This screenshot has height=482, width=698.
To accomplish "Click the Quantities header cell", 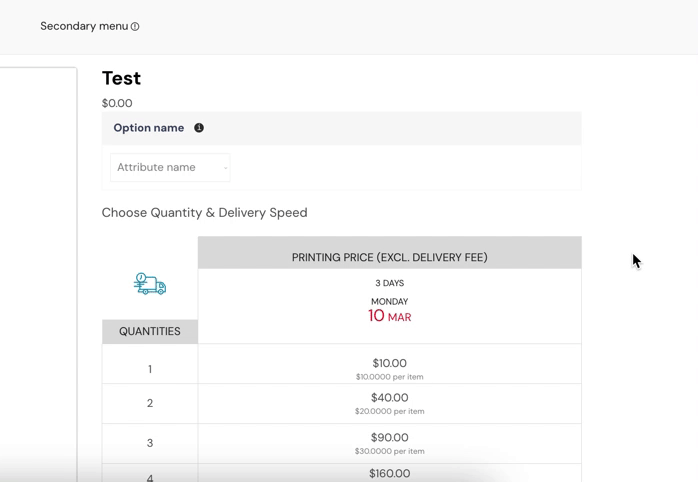I will coord(150,331).
